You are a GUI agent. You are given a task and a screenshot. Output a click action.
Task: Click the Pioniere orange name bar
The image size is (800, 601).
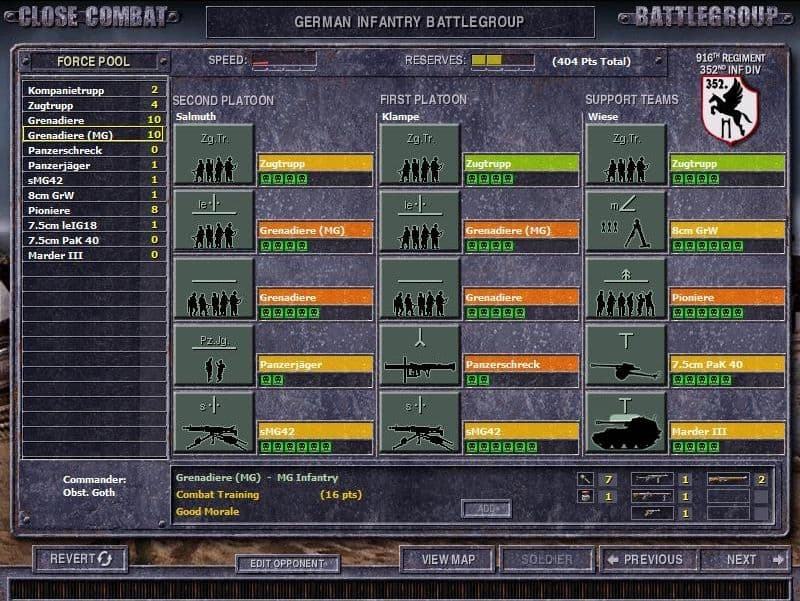(728, 297)
